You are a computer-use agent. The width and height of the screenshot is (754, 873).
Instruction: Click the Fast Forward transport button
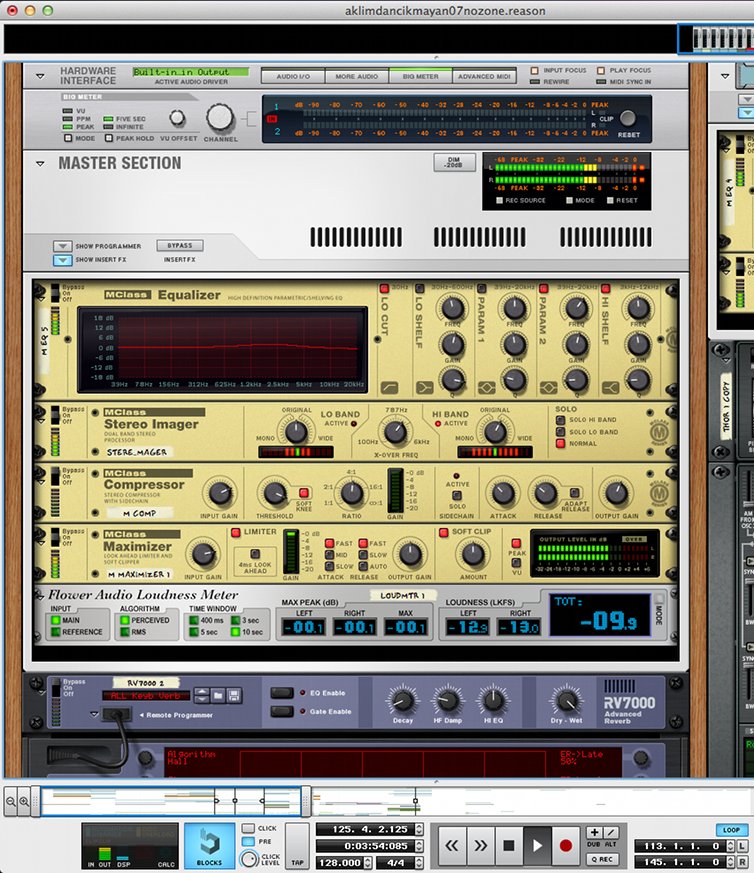tap(480, 846)
